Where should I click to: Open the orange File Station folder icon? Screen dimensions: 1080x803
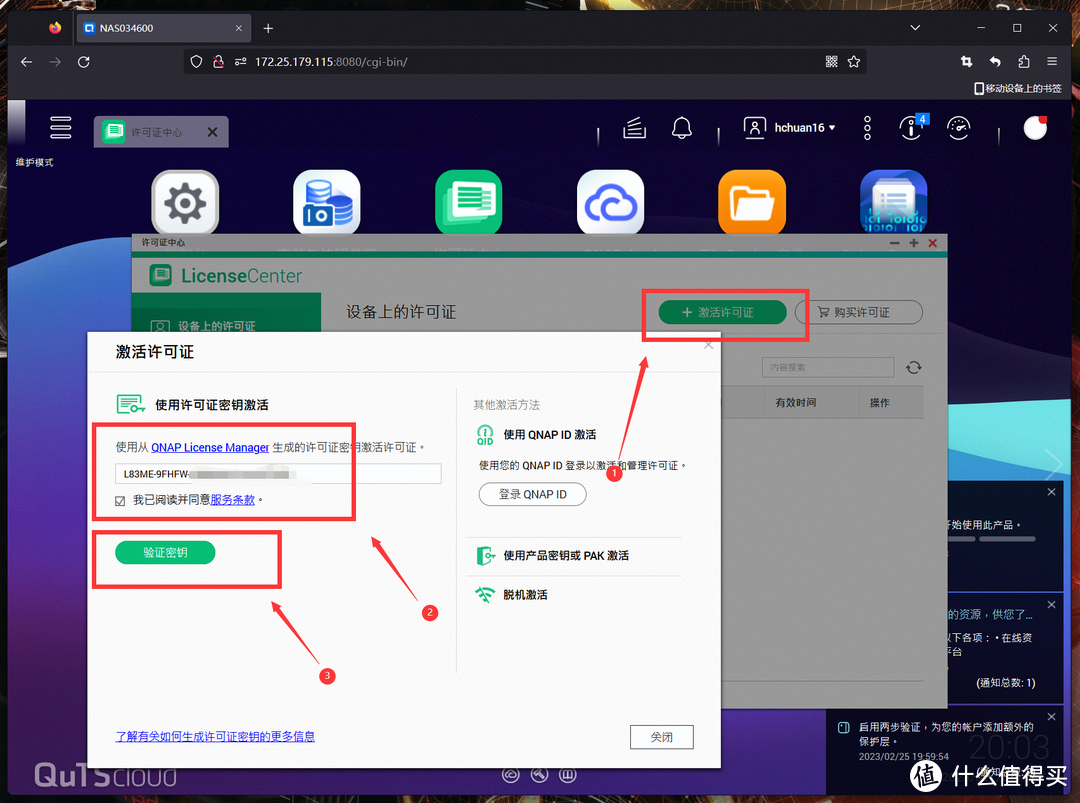752,202
